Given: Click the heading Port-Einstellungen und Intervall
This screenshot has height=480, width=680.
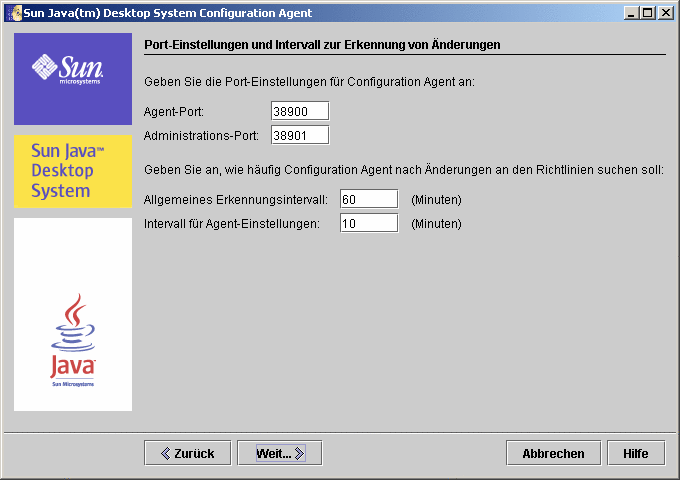Looking at the screenshot, I should (x=322, y=45).
